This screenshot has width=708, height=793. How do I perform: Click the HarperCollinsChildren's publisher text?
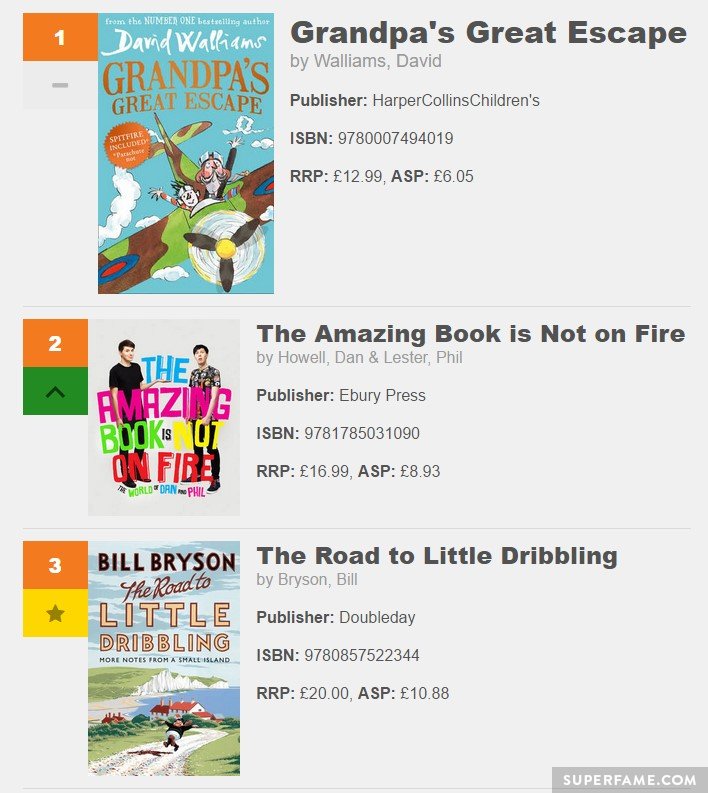[456, 101]
